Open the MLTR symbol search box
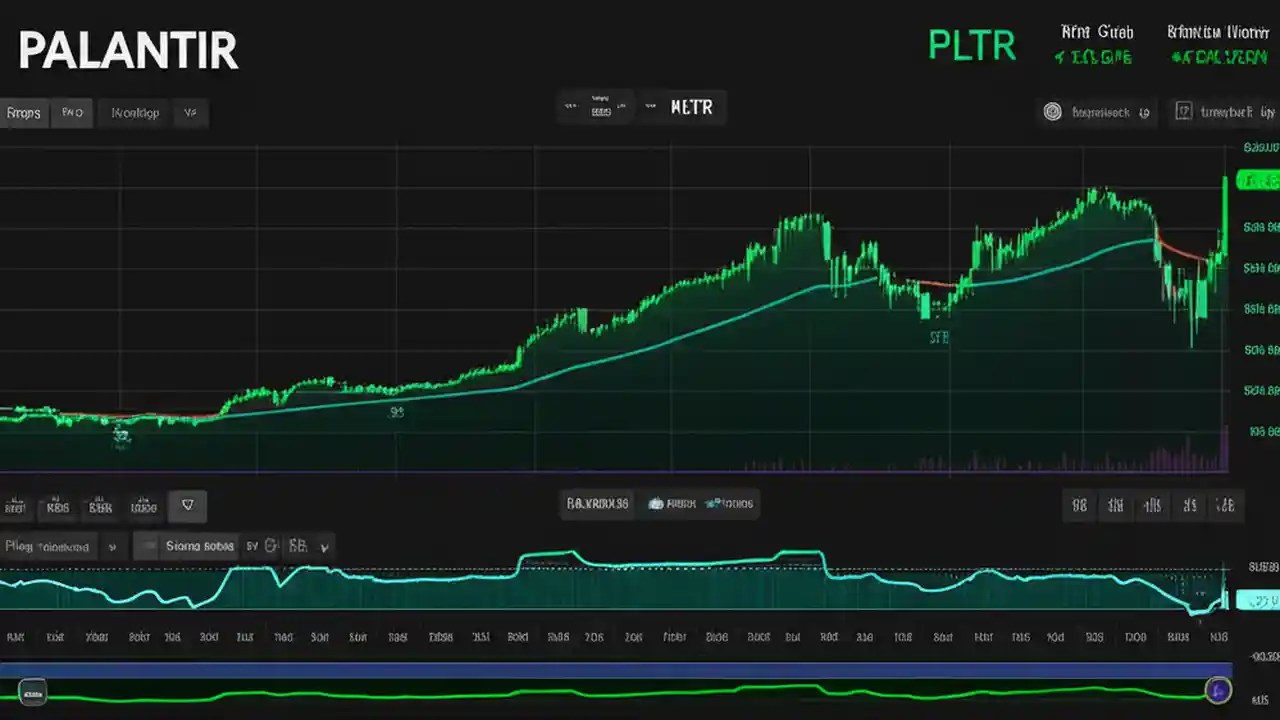The height and width of the screenshot is (720, 1280). [692, 107]
